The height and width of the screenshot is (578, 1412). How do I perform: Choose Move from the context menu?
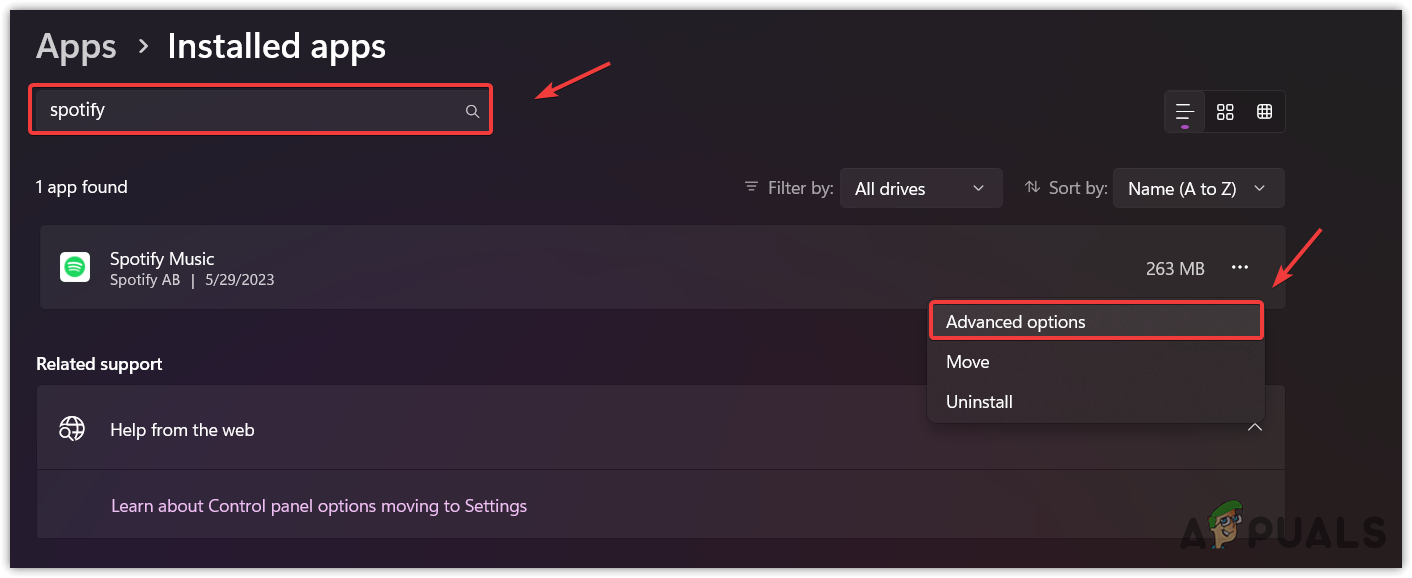[x=968, y=362]
